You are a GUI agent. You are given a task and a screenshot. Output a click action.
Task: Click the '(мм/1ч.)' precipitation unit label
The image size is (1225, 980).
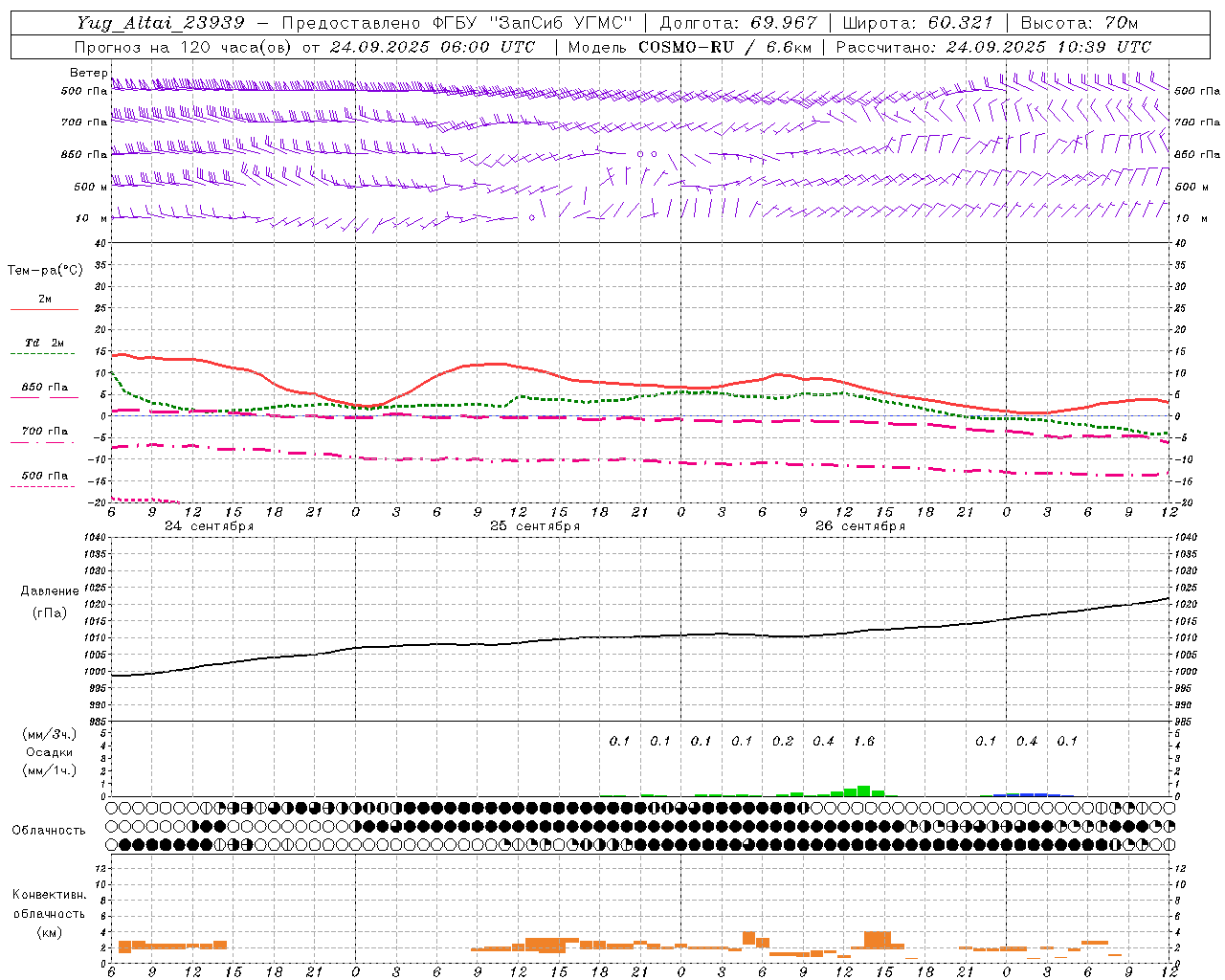50,770
